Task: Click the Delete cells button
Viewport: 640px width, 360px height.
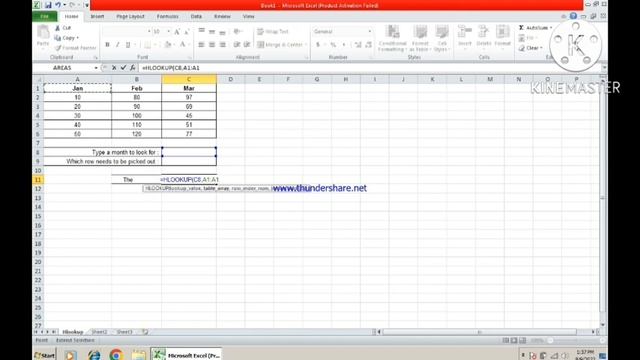Action: 484,37
